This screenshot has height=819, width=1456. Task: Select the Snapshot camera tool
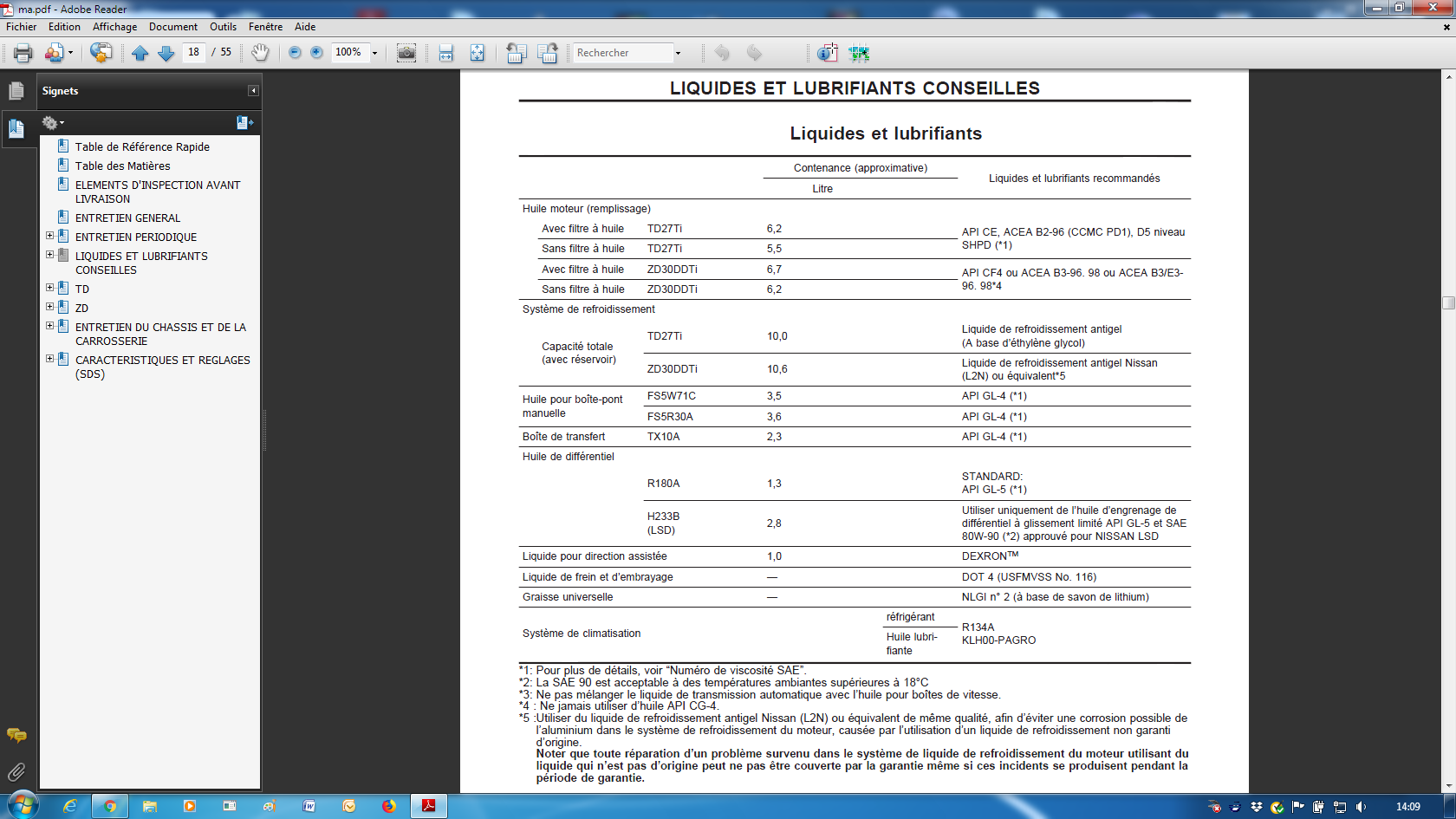point(406,53)
